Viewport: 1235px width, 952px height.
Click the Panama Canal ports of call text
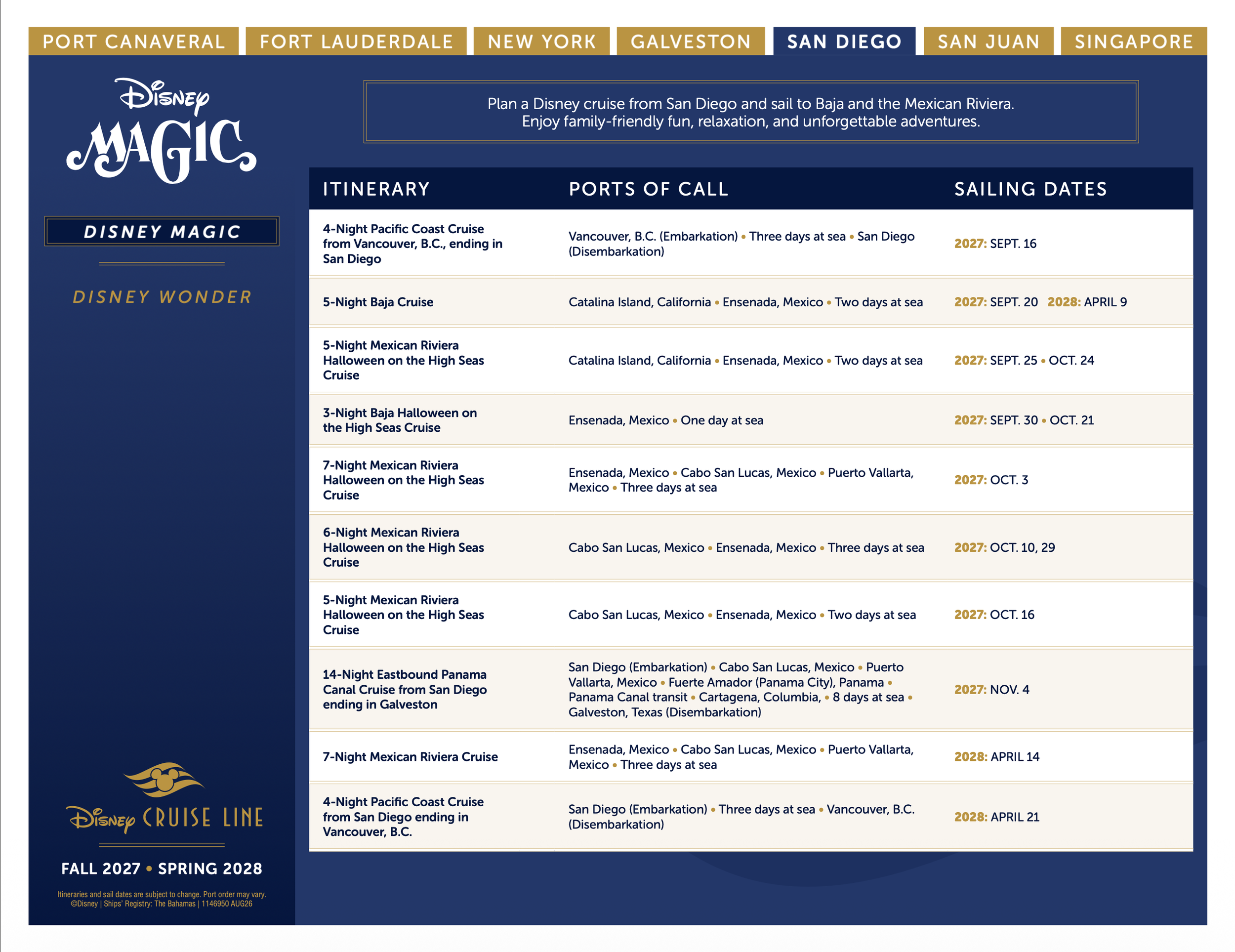(x=741, y=690)
